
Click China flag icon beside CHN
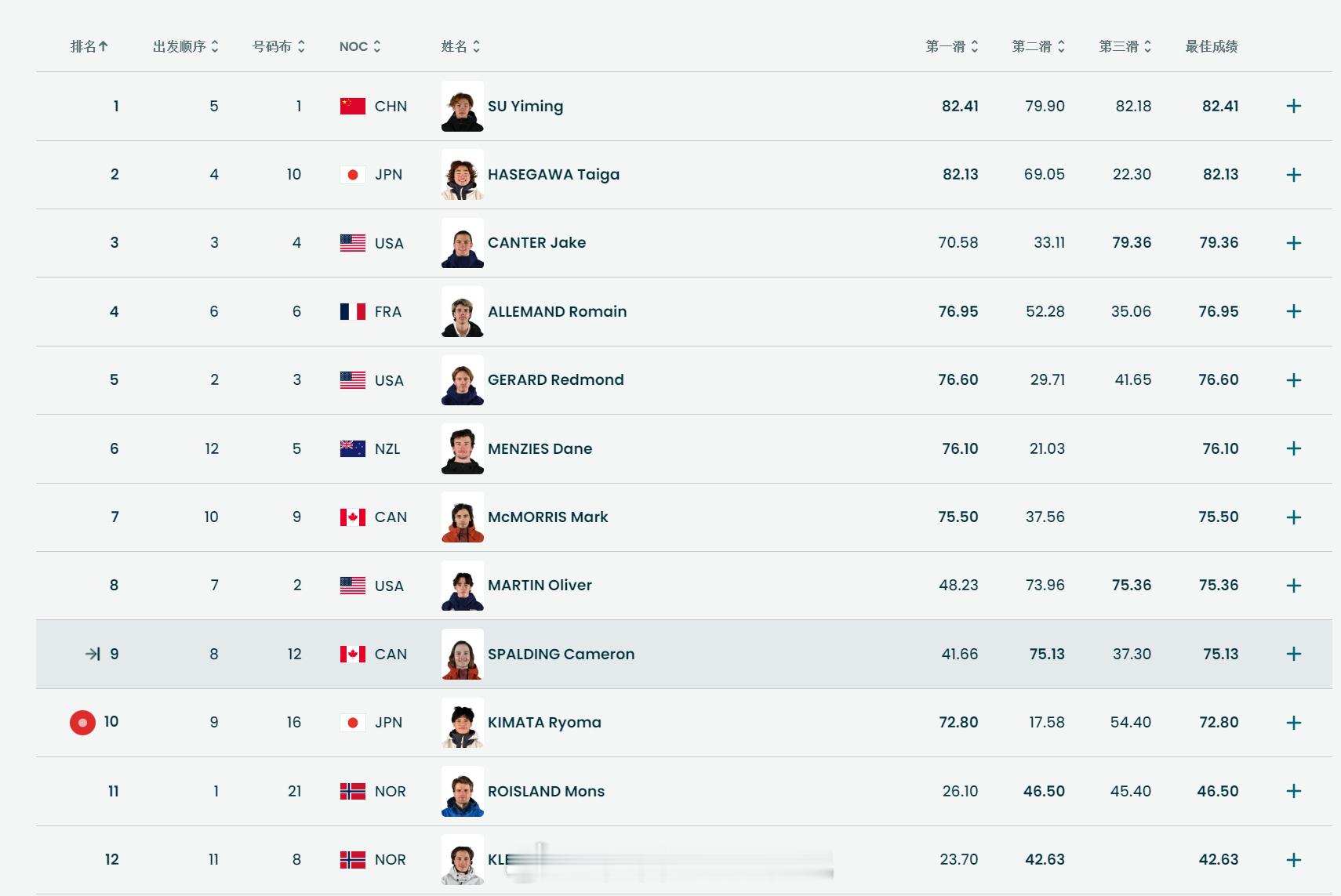click(x=353, y=106)
